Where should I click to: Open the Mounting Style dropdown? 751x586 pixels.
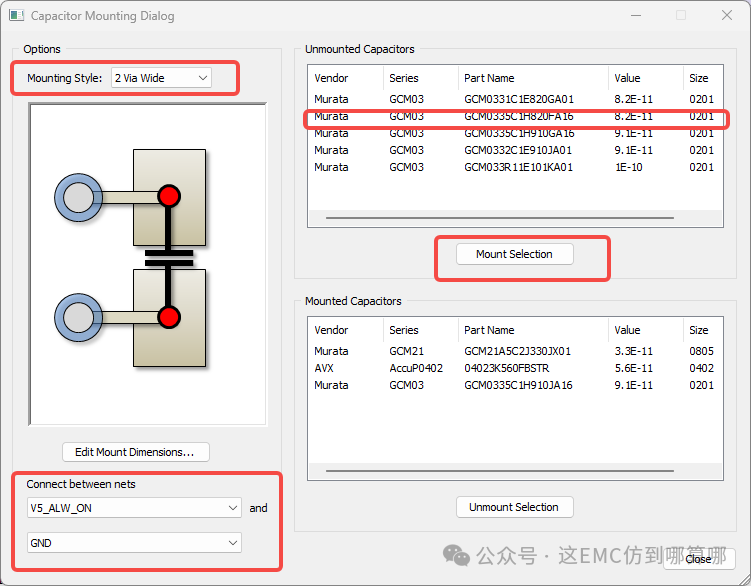coord(161,78)
